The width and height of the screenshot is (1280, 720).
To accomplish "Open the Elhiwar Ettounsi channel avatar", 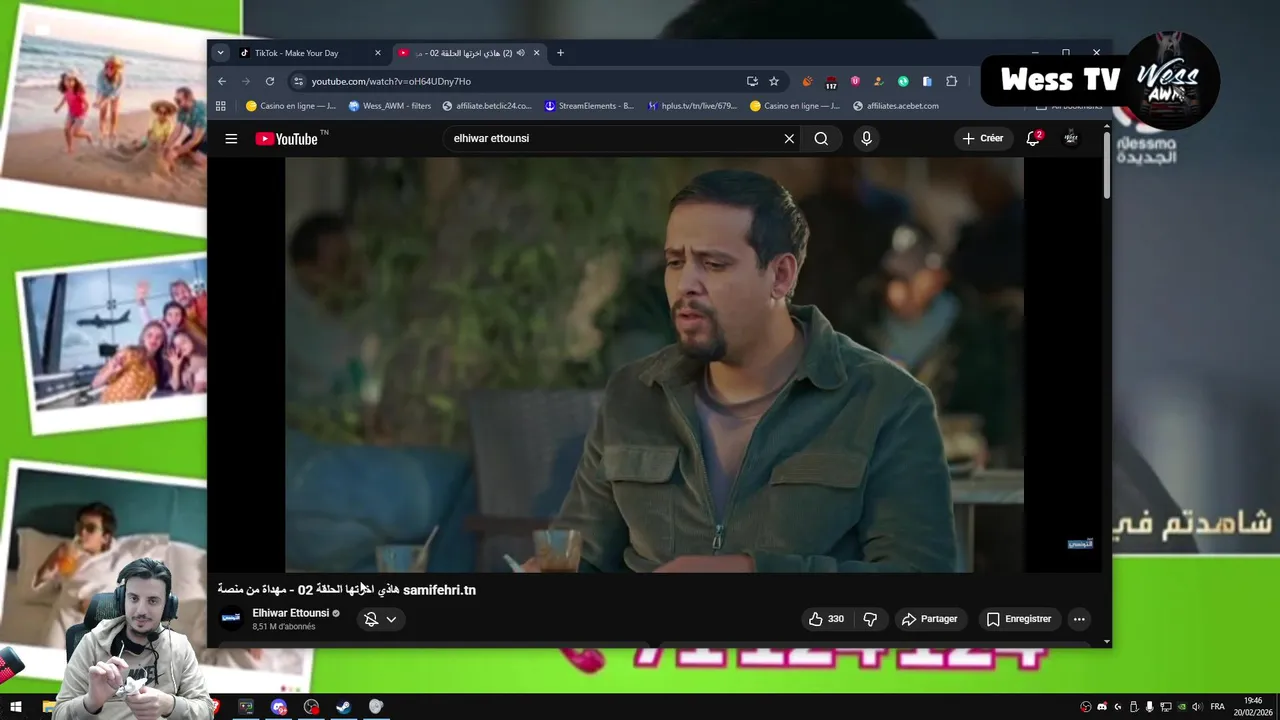I will pos(231,619).
